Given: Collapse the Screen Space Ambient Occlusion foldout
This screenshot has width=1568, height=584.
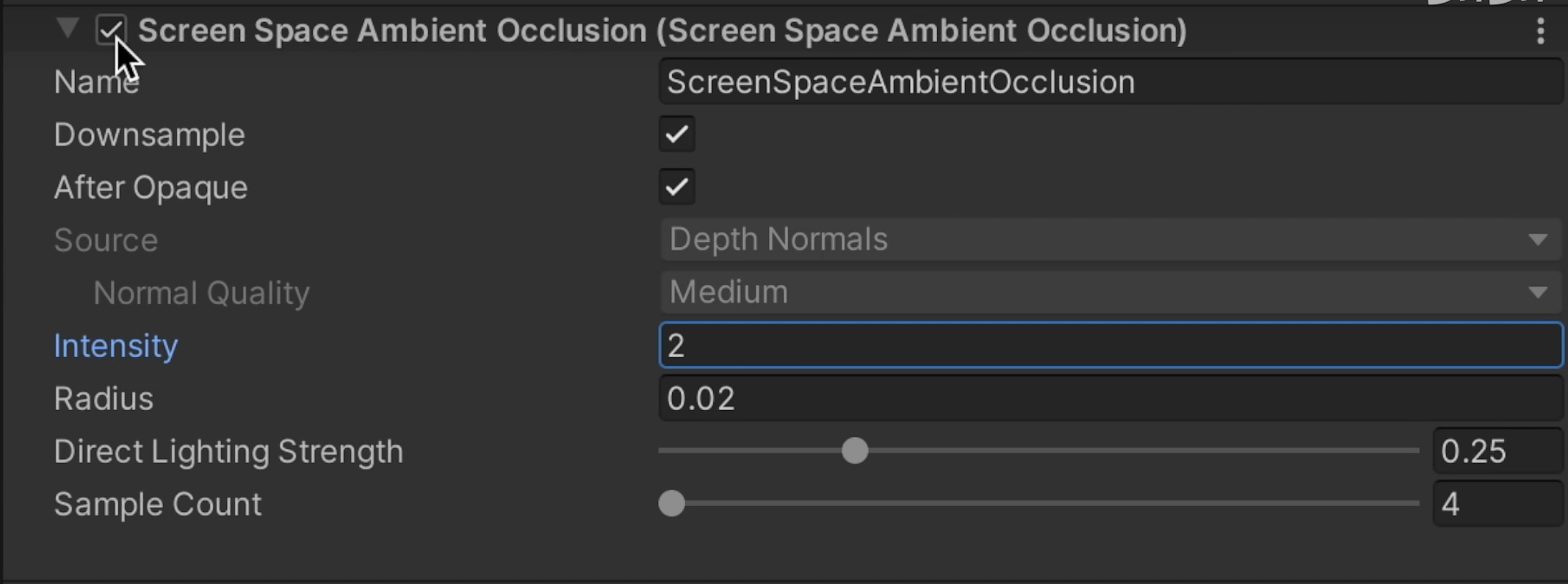Looking at the screenshot, I should pyautogui.click(x=67, y=28).
